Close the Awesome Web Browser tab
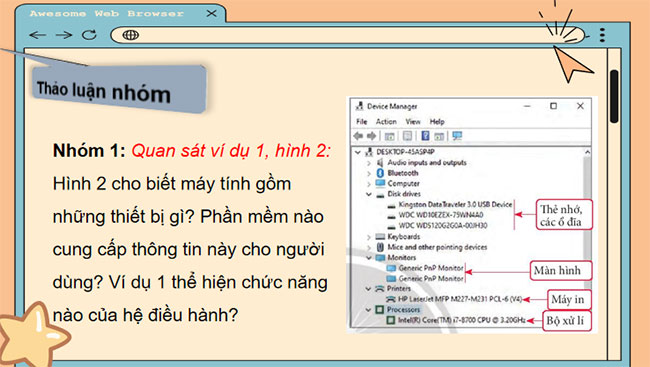This screenshot has width=650, height=367. (211, 14)
